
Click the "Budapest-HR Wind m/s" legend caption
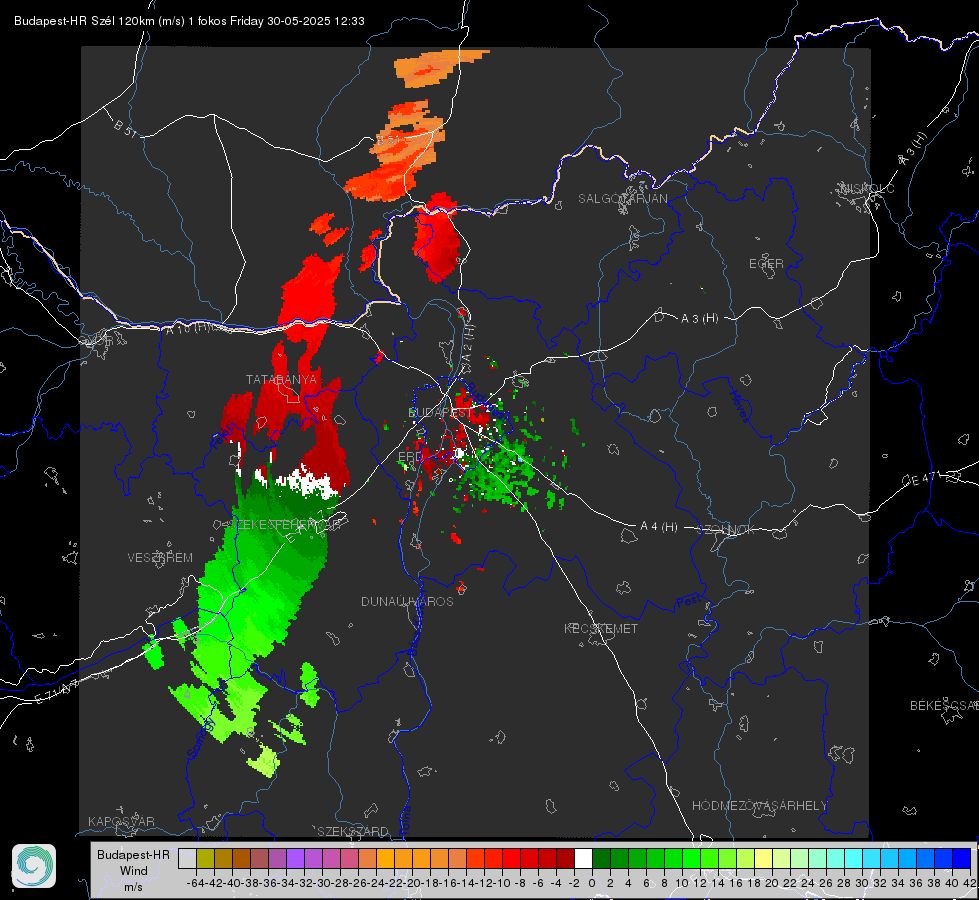click(x=133, y=871)
